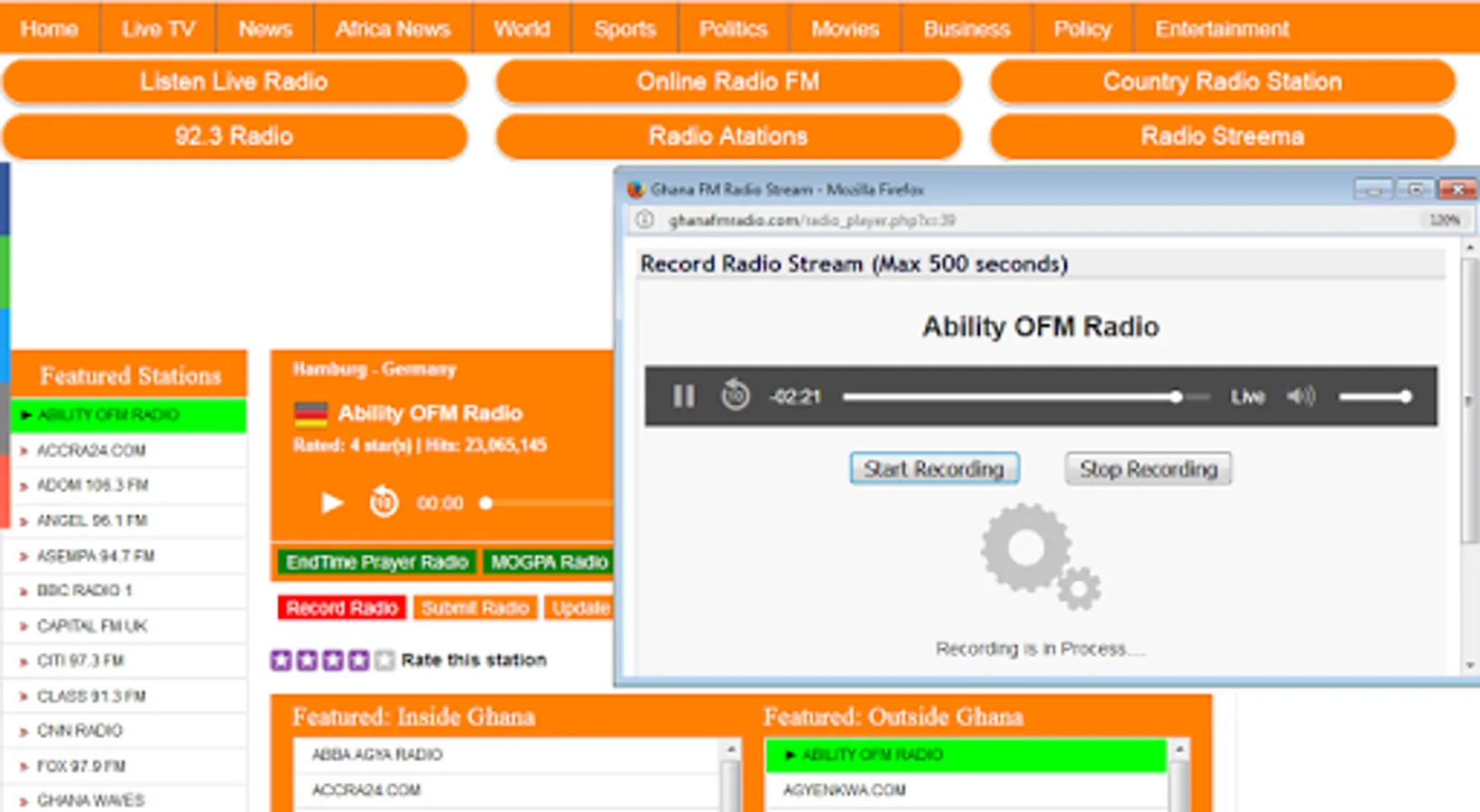Open the Country Radio Station button
The height and width of the screenshot is (812, 1480).
point(1223,82)
